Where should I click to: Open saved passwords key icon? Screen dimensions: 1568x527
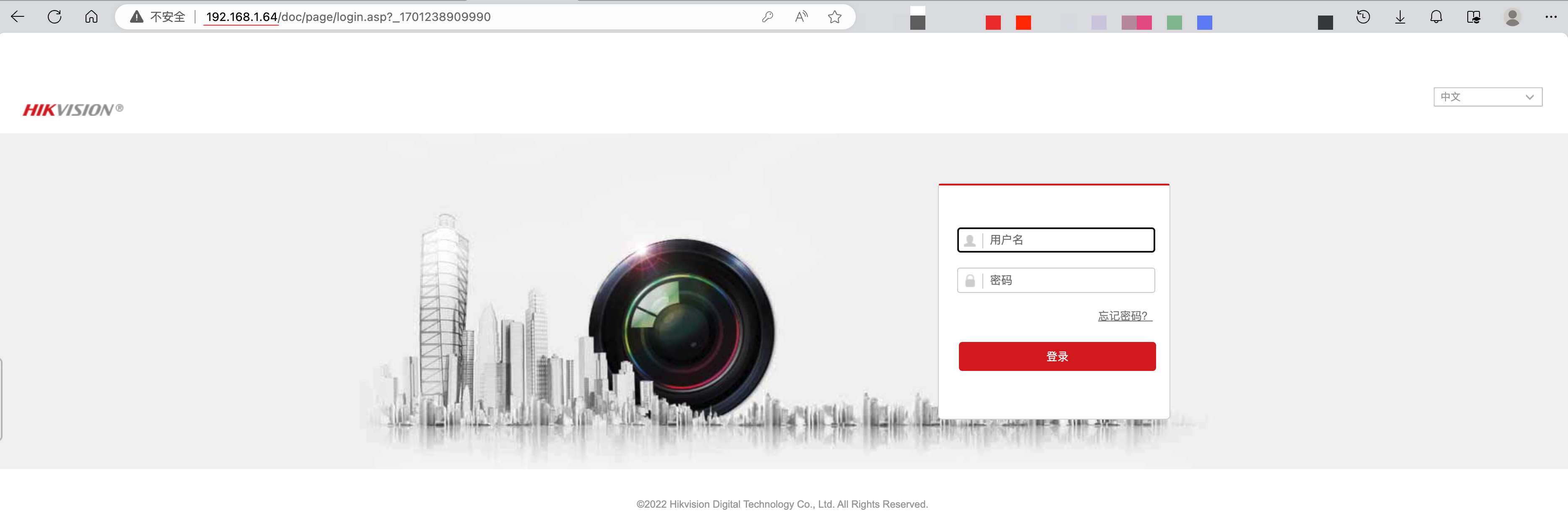768,17
